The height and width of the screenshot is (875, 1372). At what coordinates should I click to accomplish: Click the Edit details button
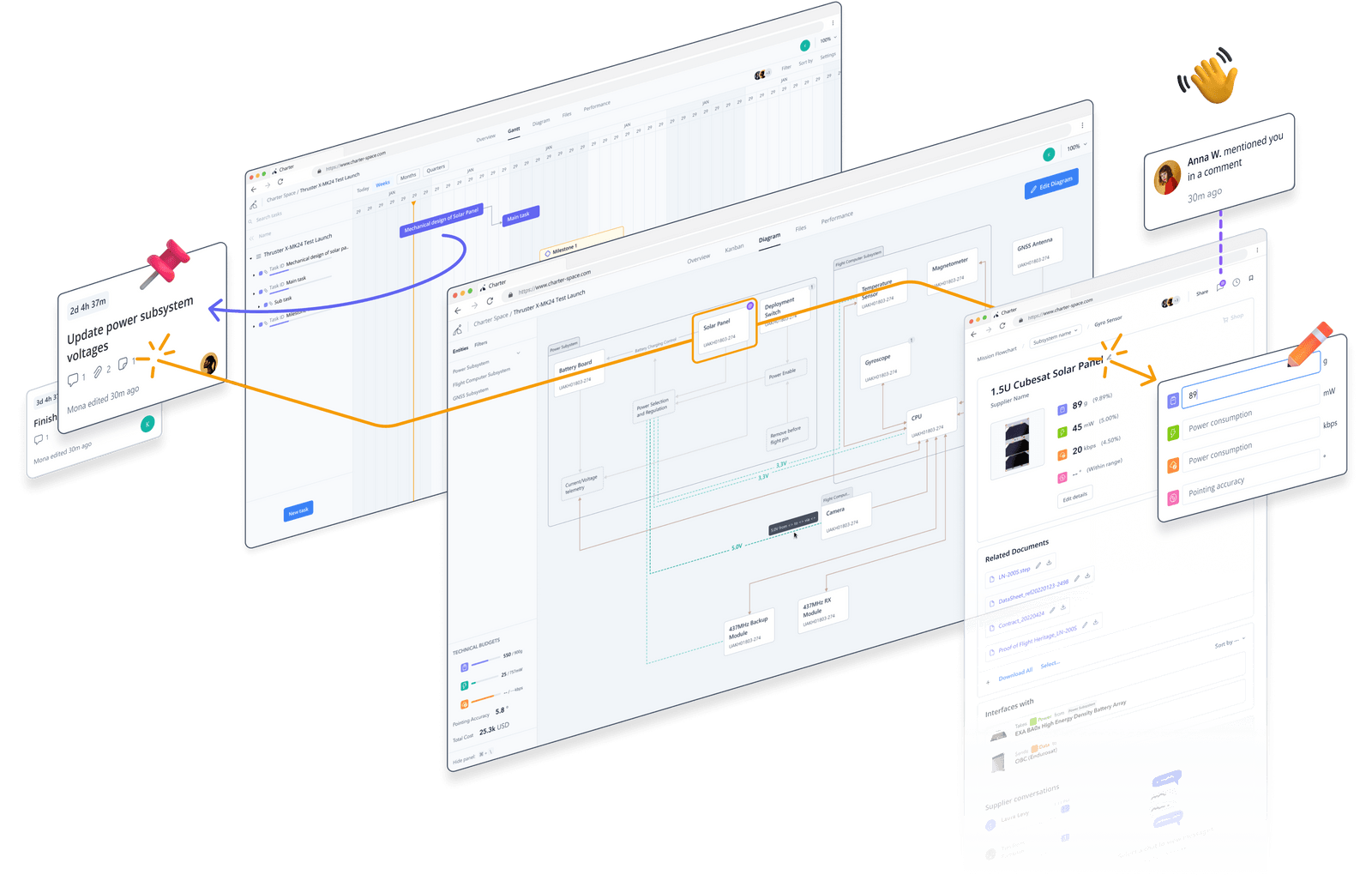pos(1074,497)
